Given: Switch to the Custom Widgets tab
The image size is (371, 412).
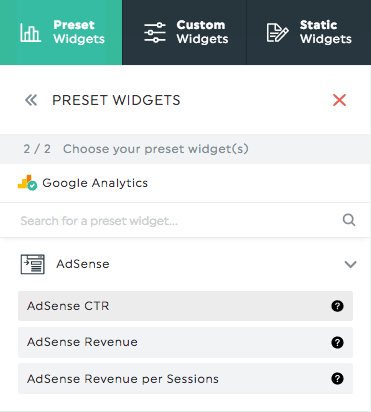Looking at the screenshot, I should 184,32.
